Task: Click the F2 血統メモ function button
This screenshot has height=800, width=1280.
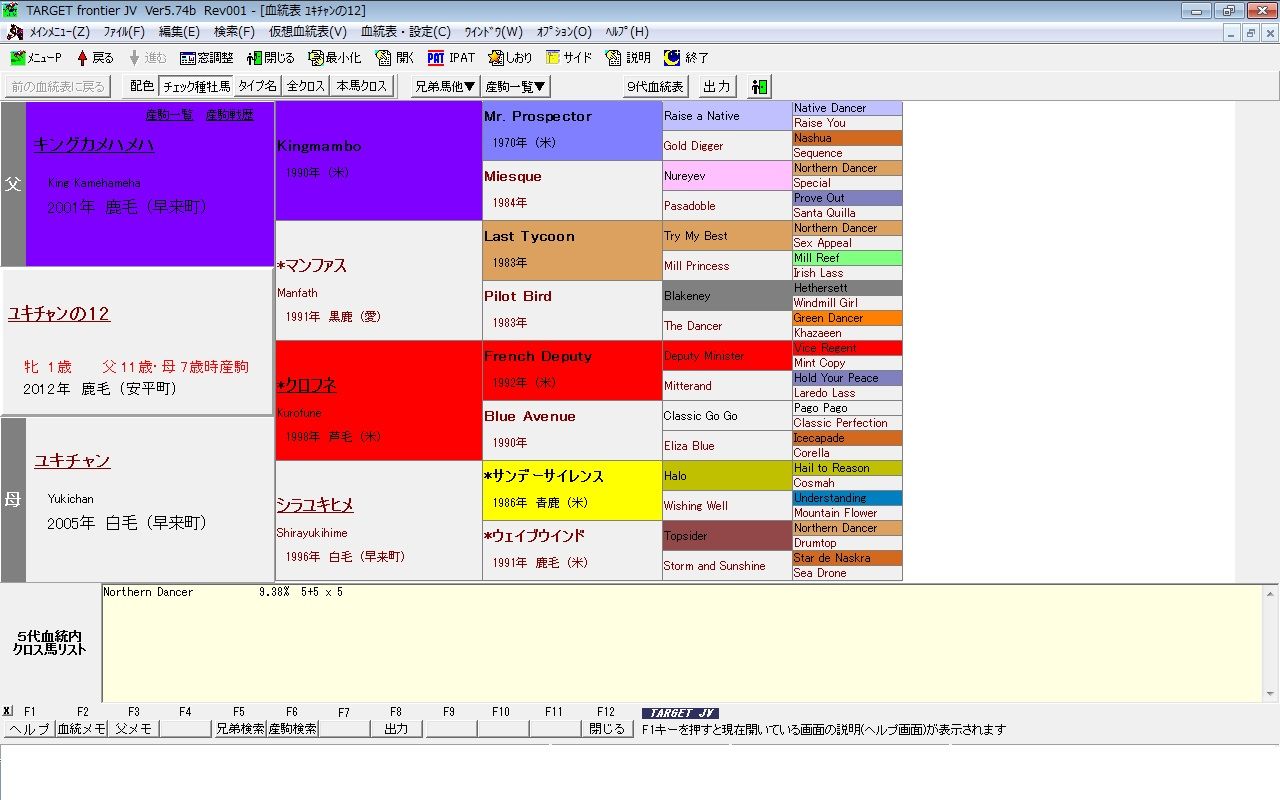Action: click(82, 729)
